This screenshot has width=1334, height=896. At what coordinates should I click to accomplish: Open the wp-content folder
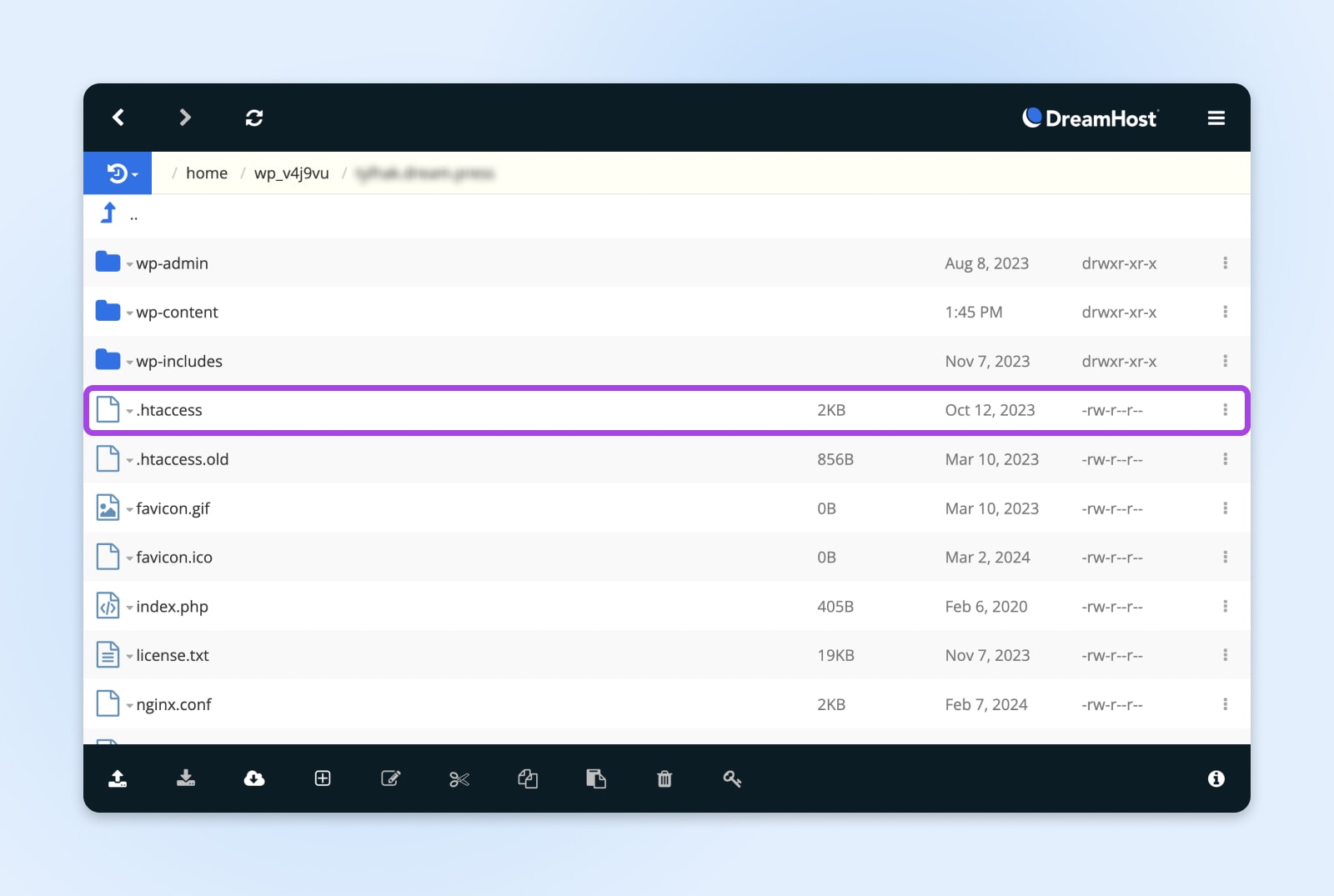click(x=177, y=313)
